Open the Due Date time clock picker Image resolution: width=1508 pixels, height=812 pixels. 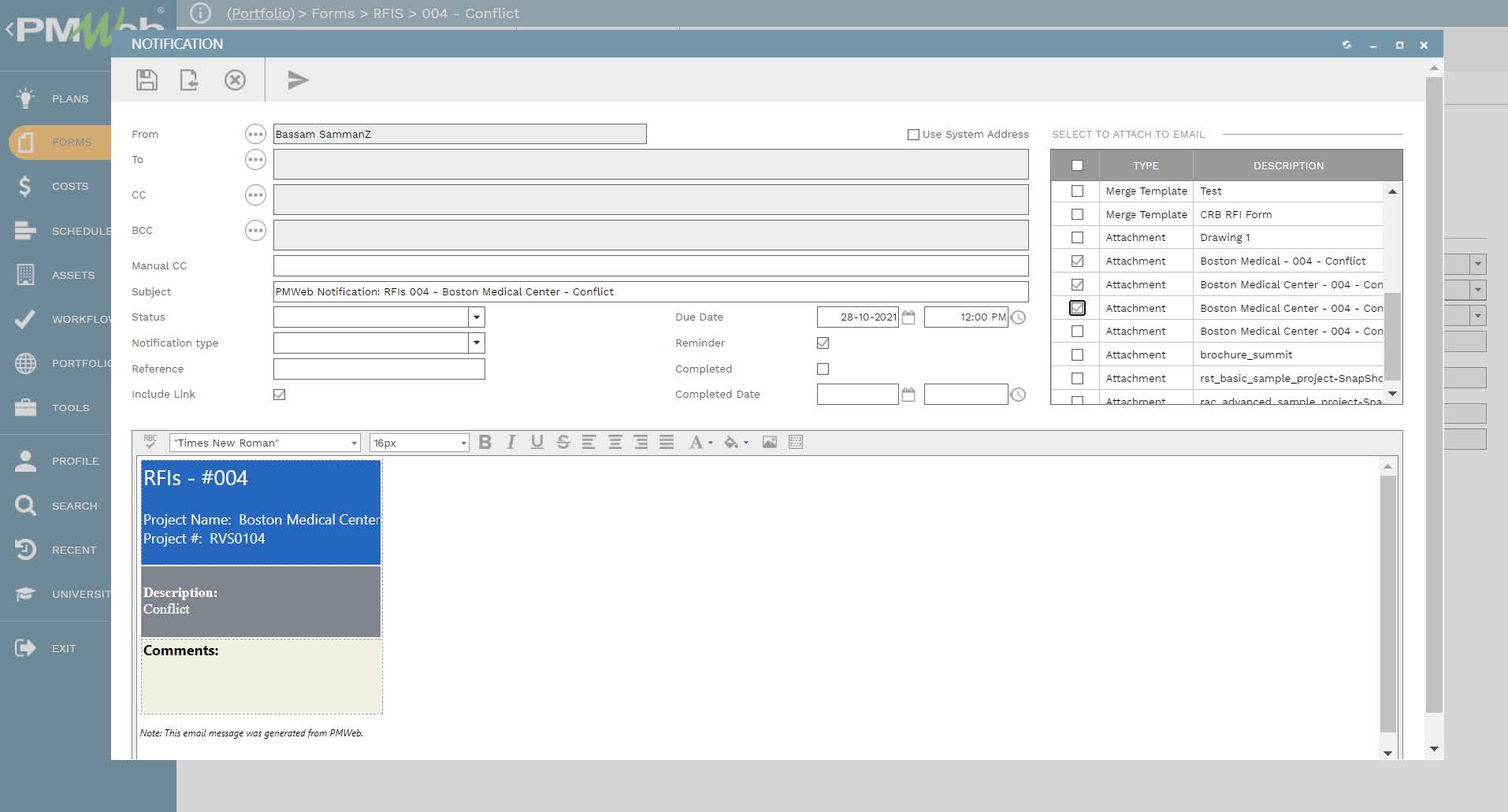pyautogui.click(x=1019, y=317)
